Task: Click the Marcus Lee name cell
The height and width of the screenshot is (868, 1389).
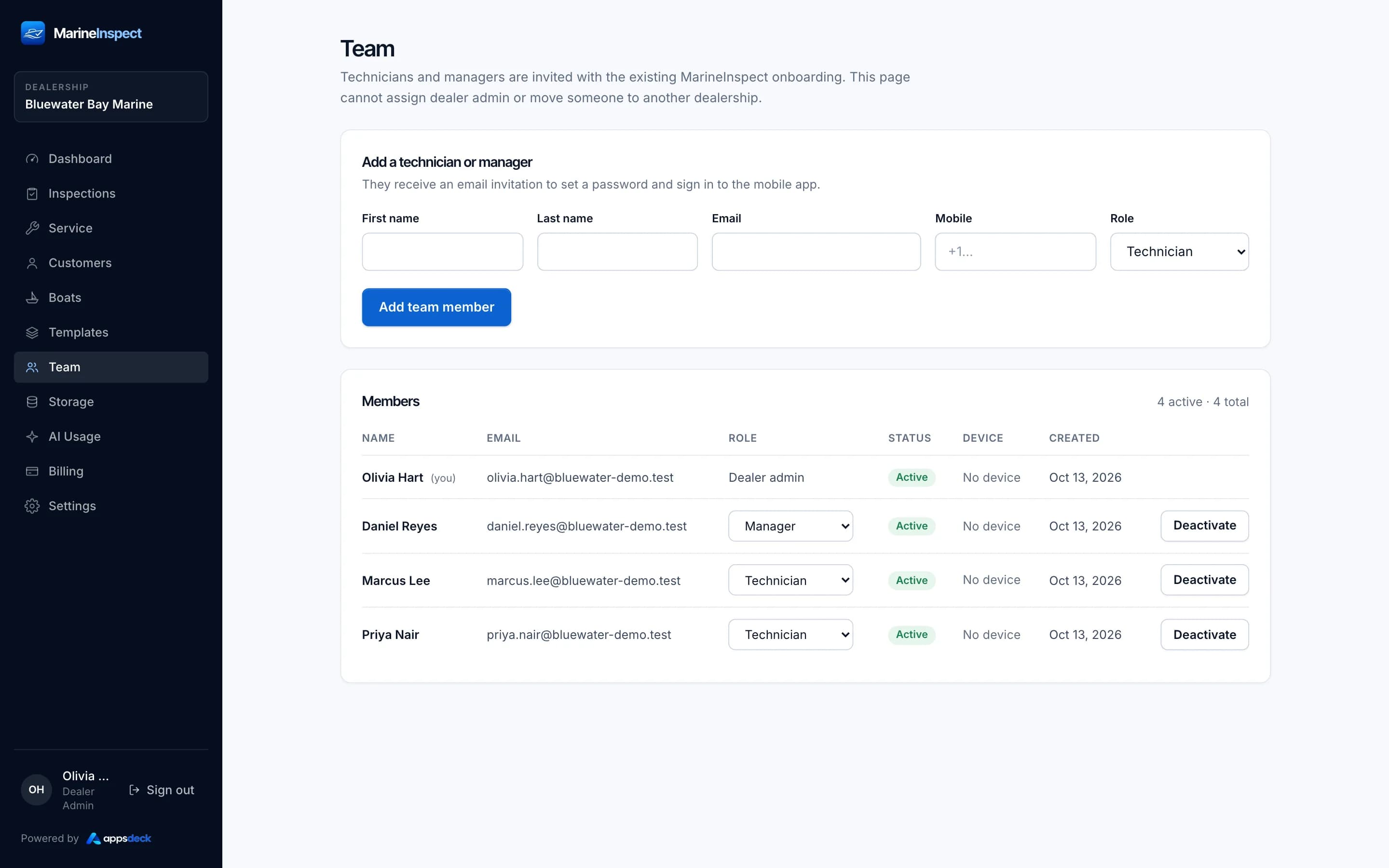Action: click(x=396, y=581)
